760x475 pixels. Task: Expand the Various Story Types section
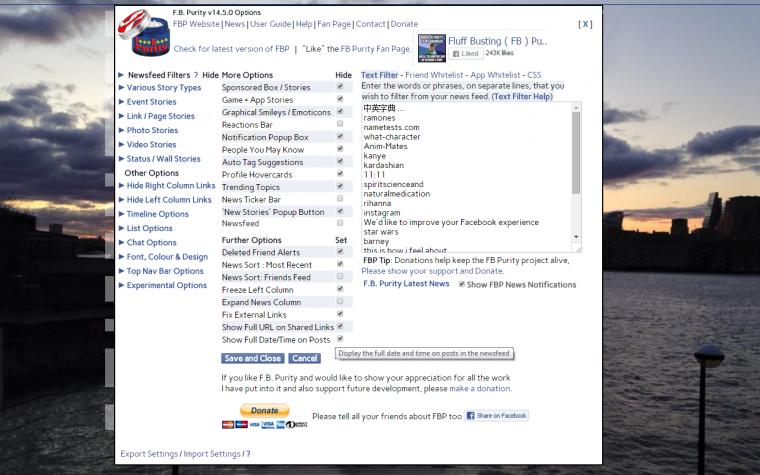click(164, 88)
